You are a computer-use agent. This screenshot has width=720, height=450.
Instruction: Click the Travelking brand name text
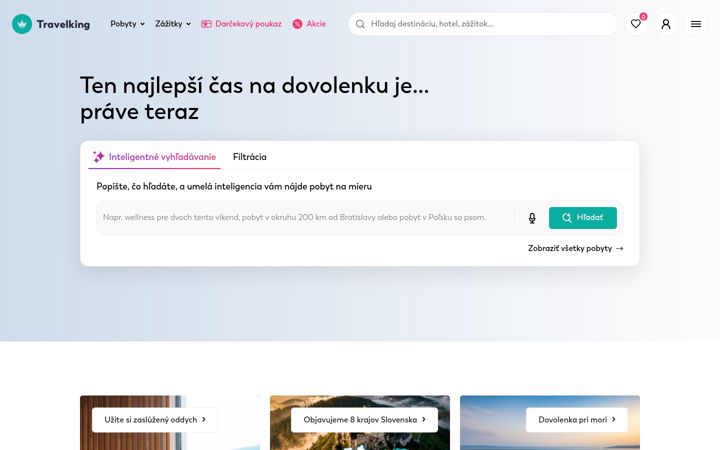[x=63, y=24]
